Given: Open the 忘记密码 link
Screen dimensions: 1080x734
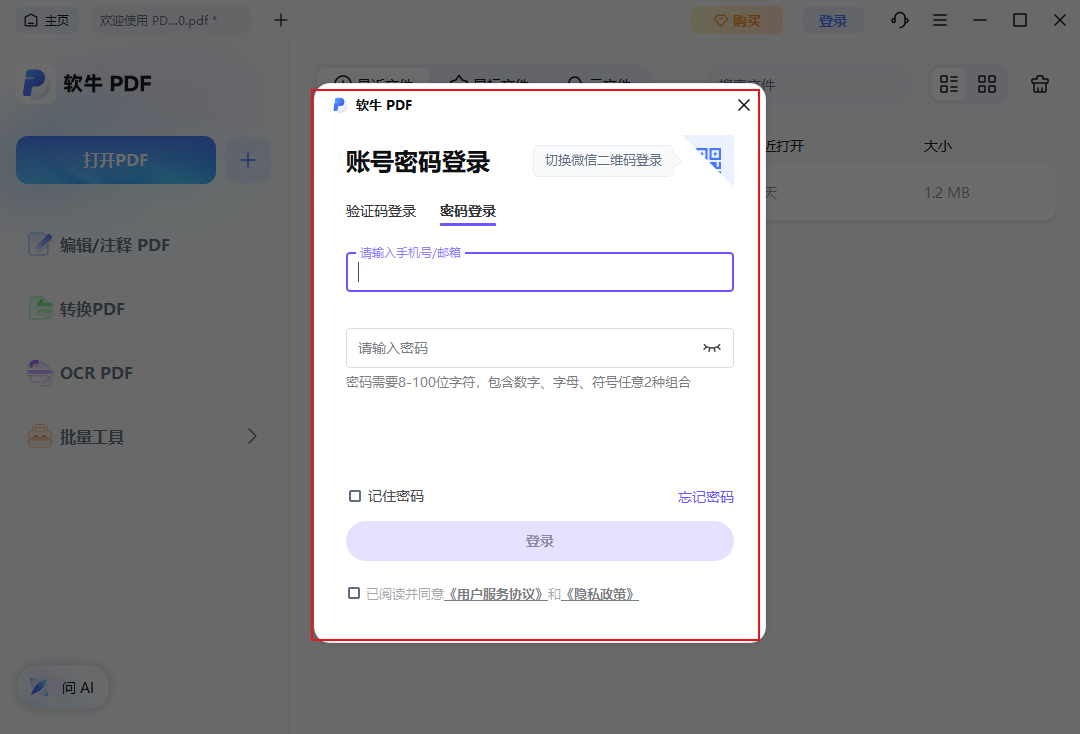Looking at the screenshot, I should [x=705, y=497].
